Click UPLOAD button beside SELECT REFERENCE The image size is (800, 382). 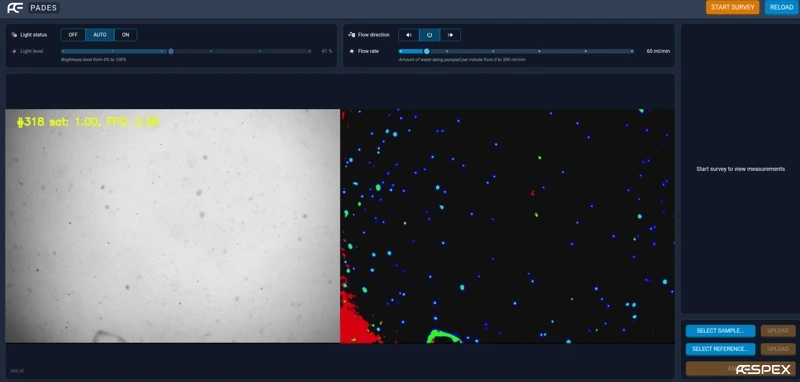coord(778,349)
